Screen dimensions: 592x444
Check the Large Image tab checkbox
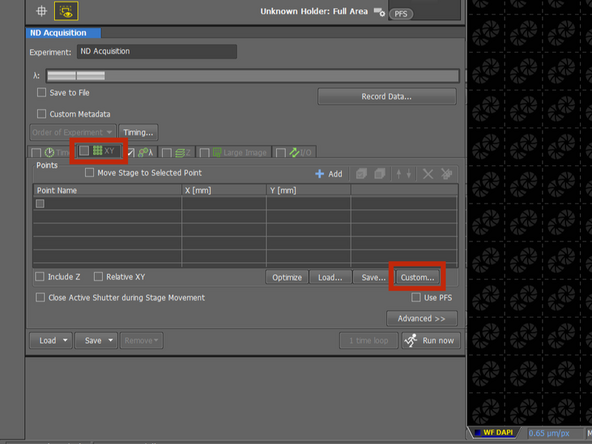tap(204, 153)
